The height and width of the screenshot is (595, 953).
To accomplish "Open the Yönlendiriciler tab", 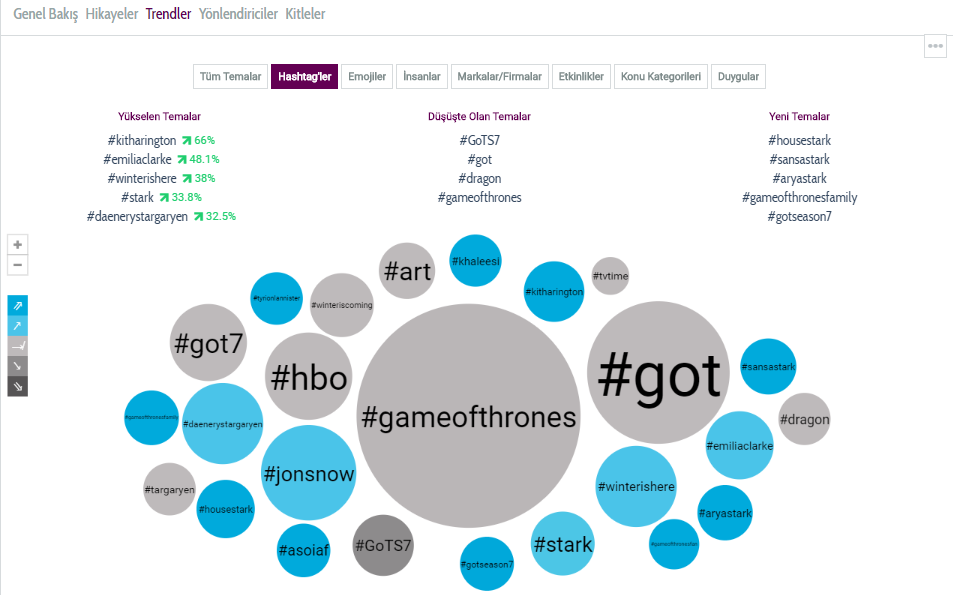I will [x=238, y=14].
